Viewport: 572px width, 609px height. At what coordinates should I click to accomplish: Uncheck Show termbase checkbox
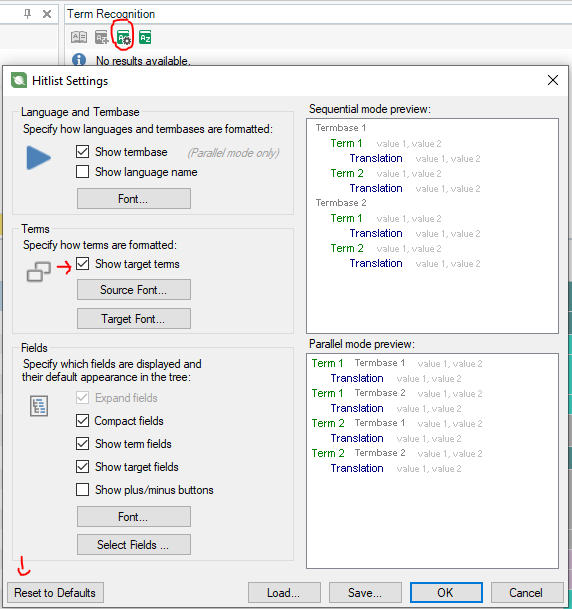point(82,151)
